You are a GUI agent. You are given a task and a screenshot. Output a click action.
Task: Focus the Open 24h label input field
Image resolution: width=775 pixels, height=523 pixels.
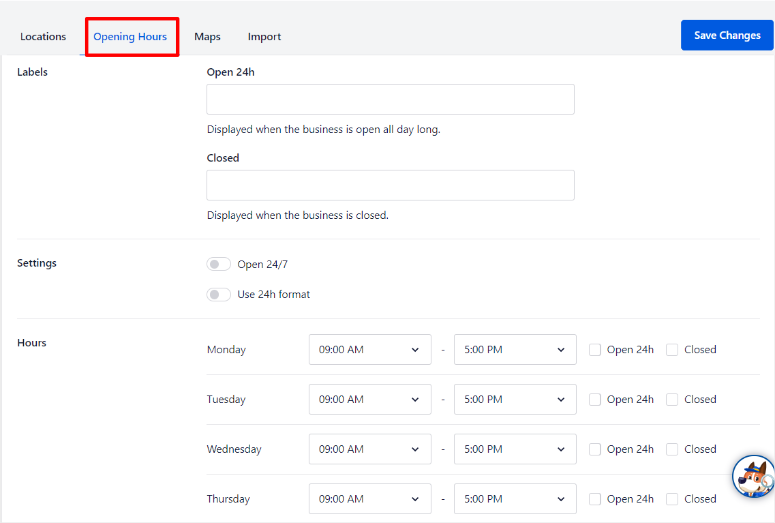[390, 100]
